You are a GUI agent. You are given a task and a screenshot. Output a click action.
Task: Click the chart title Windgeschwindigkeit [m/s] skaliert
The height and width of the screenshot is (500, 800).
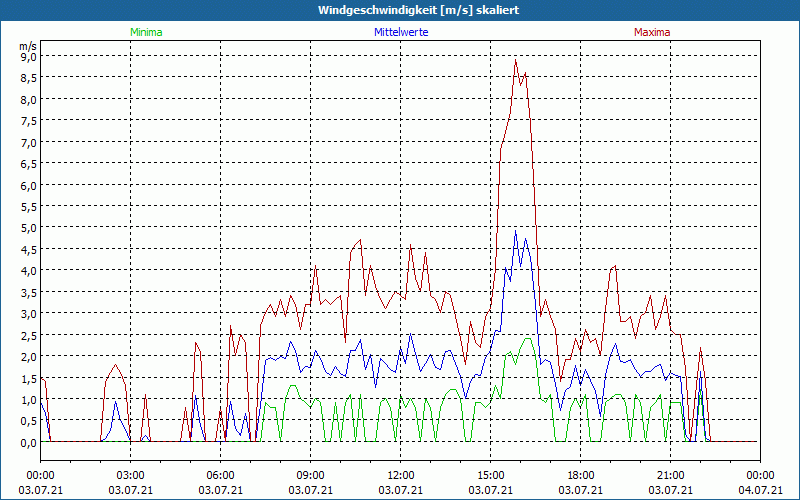click(418, 10)
